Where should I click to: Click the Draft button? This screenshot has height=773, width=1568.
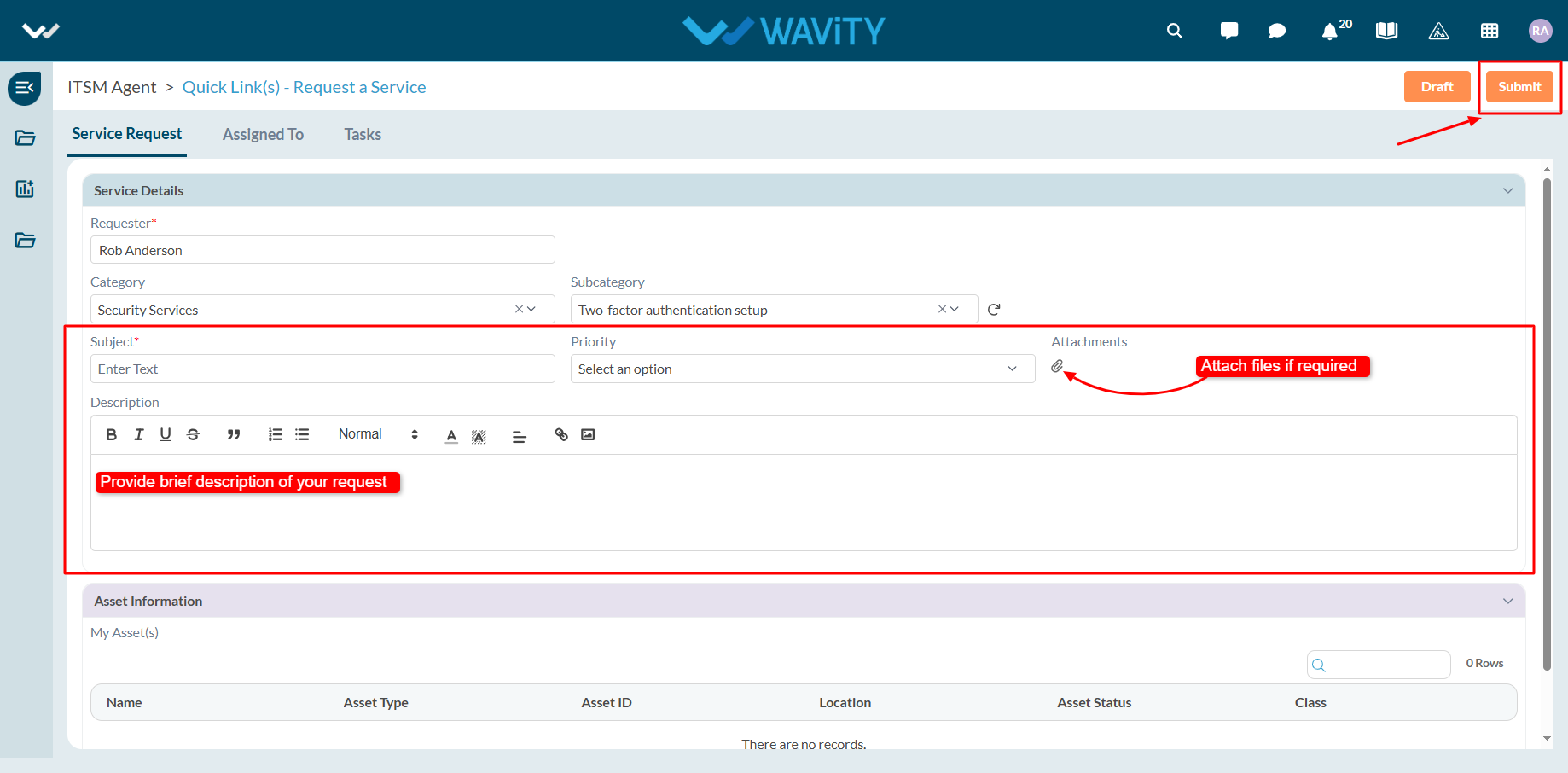pyautogui.click(x=1437, y=86)
